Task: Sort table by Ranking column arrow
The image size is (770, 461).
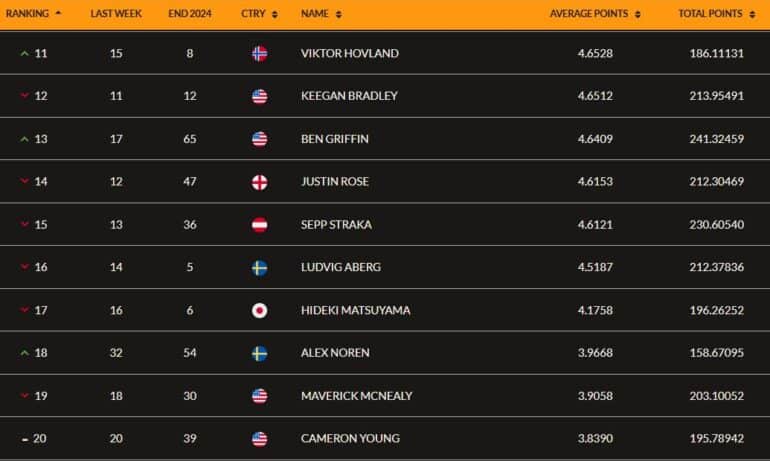Action: [x=58, y=13]
